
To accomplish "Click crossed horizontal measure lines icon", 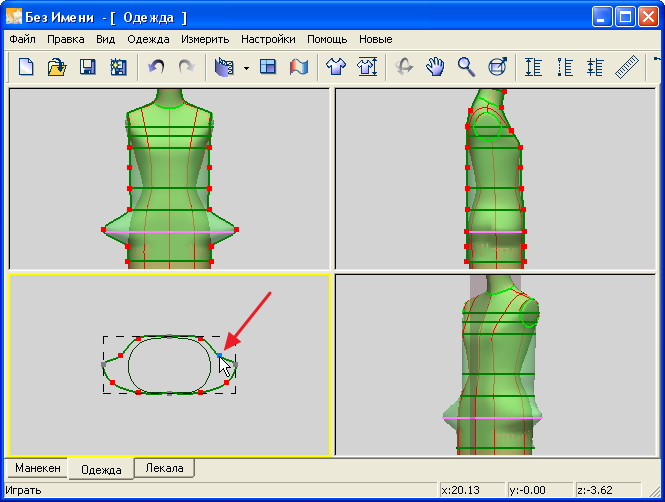I will tap(595, 67).
